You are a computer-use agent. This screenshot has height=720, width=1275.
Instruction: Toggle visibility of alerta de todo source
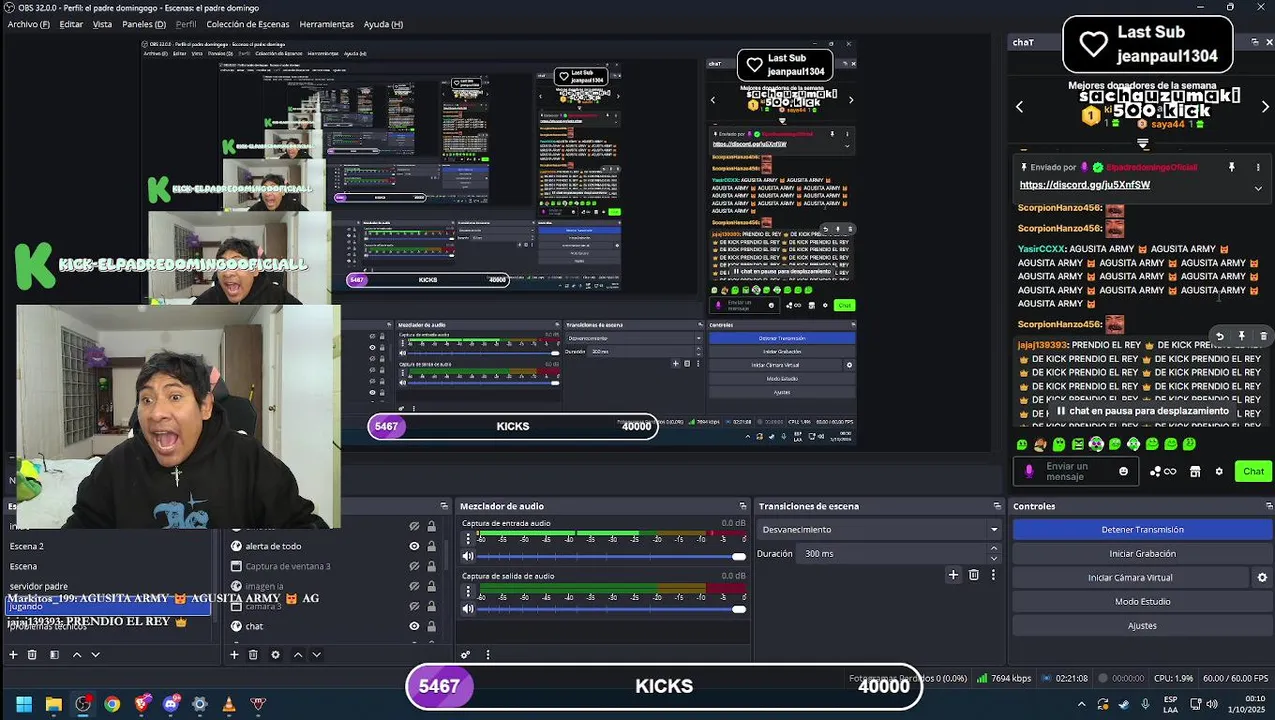tap(414, 546)
